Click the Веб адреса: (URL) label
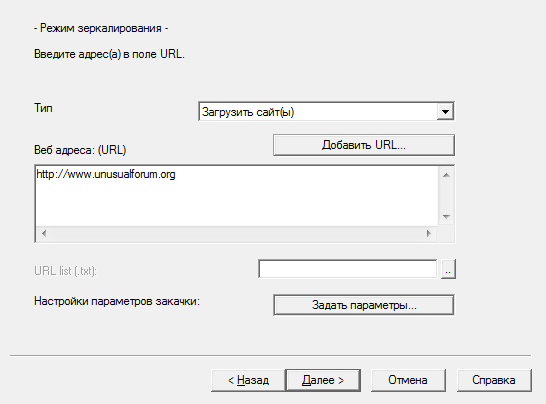 [80, 150]
